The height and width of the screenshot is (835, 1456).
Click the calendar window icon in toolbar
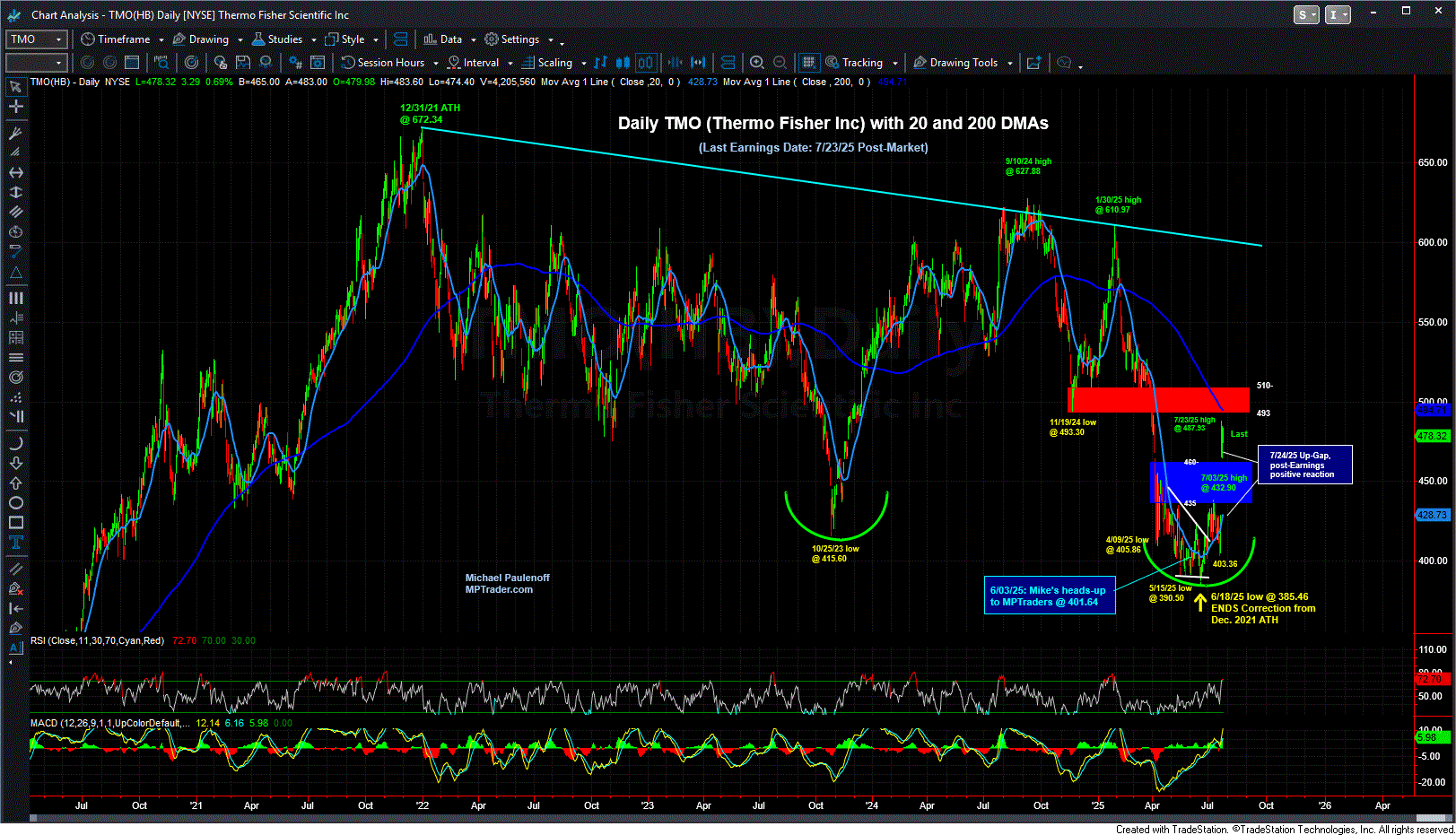click(x=132, y=63)
